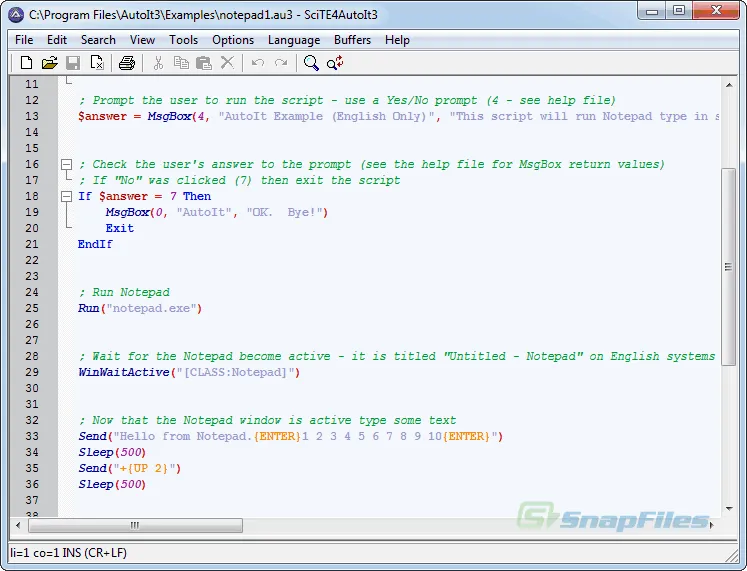Open Find using the magnifying glass icon

(311, 62)
